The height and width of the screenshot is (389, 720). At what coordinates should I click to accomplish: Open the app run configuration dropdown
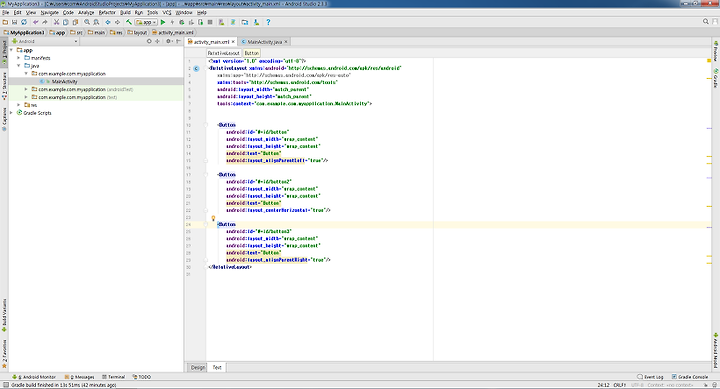point(146,22)
